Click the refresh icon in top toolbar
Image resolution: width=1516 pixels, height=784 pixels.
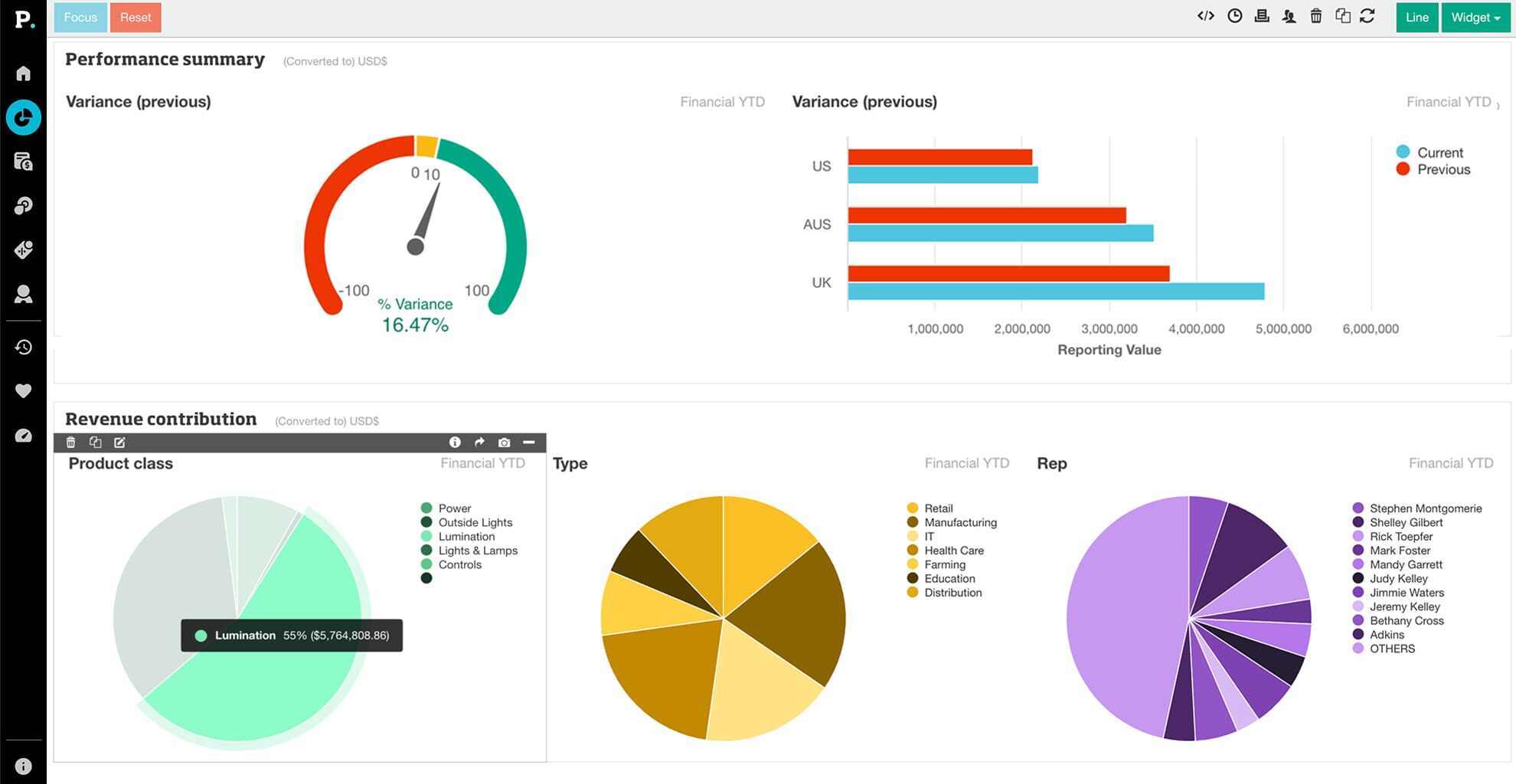[1367, 16]
